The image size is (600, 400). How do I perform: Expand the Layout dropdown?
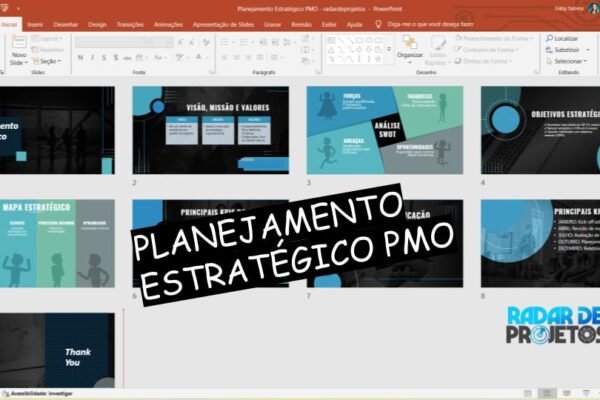[x=48, y=38]
